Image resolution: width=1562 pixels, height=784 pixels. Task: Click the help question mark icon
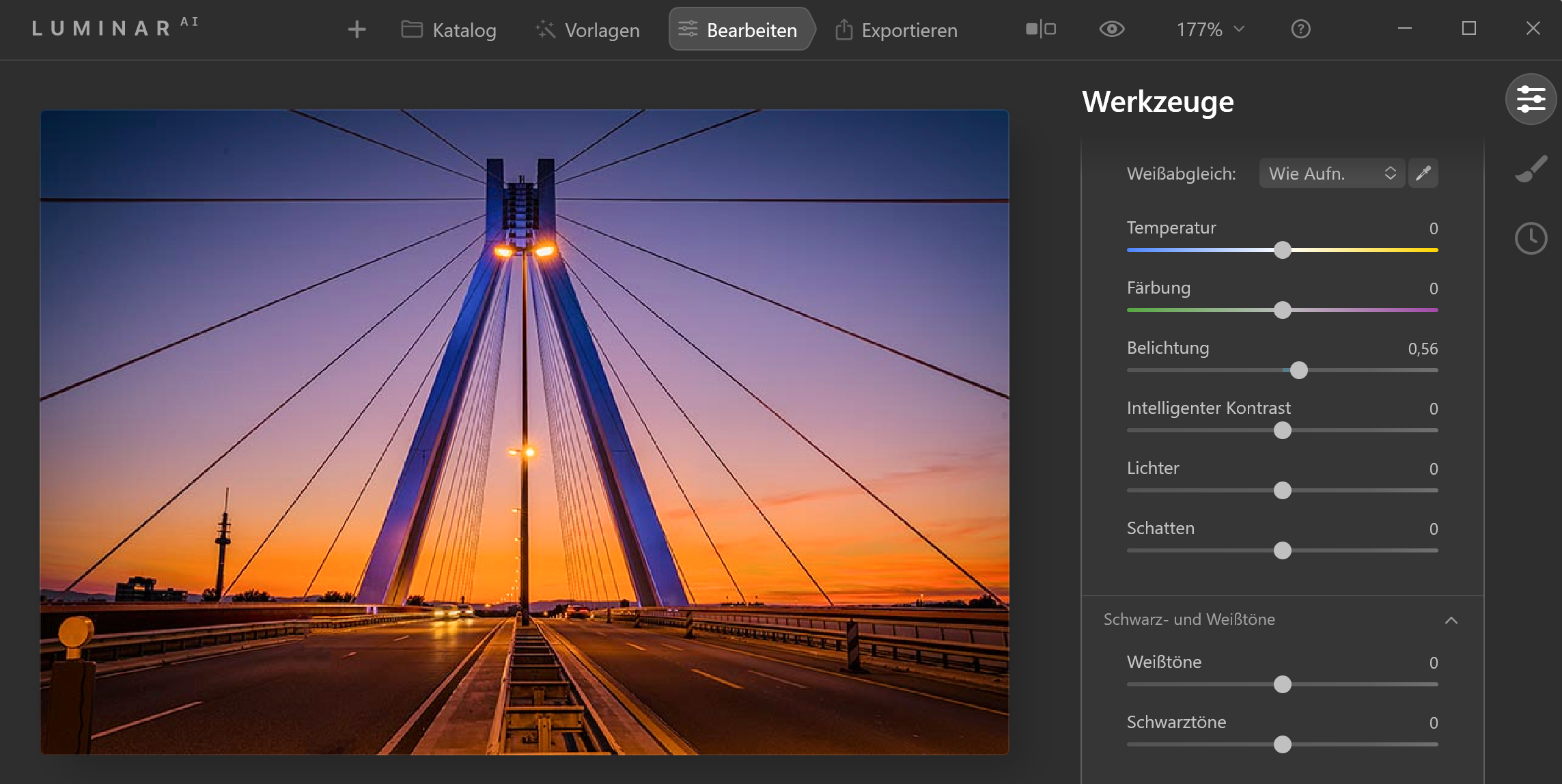pos(1300,29)
